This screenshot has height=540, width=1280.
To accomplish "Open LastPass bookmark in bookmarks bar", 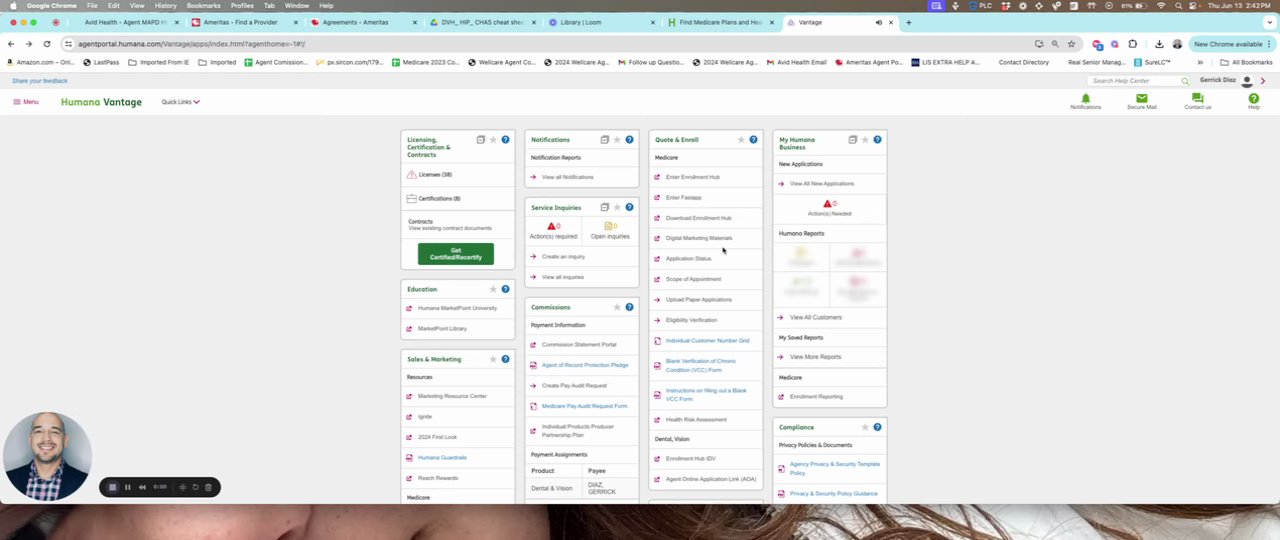I will click(x=102, y=62).
